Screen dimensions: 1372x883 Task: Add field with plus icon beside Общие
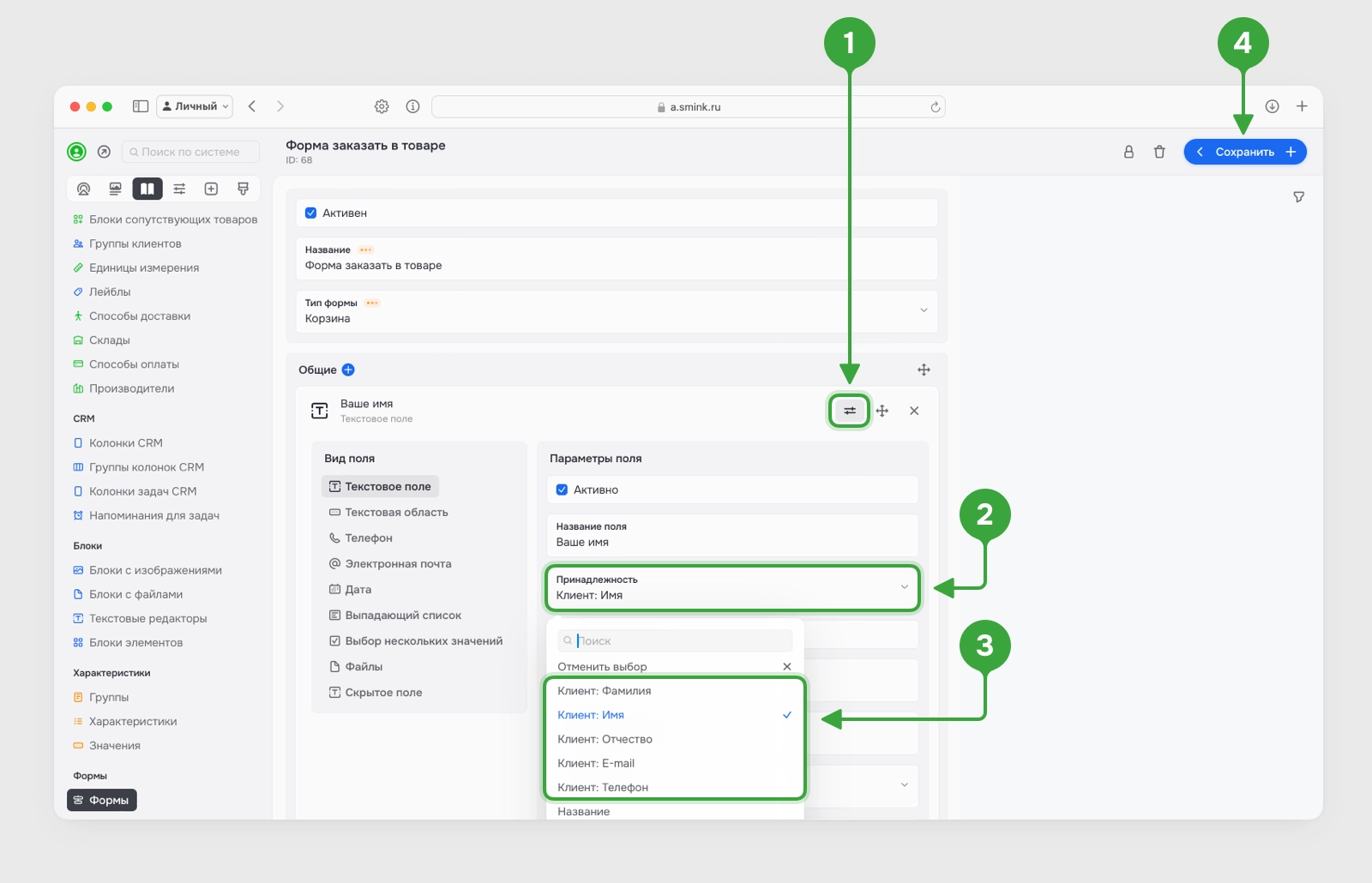[x=348, y=369]
